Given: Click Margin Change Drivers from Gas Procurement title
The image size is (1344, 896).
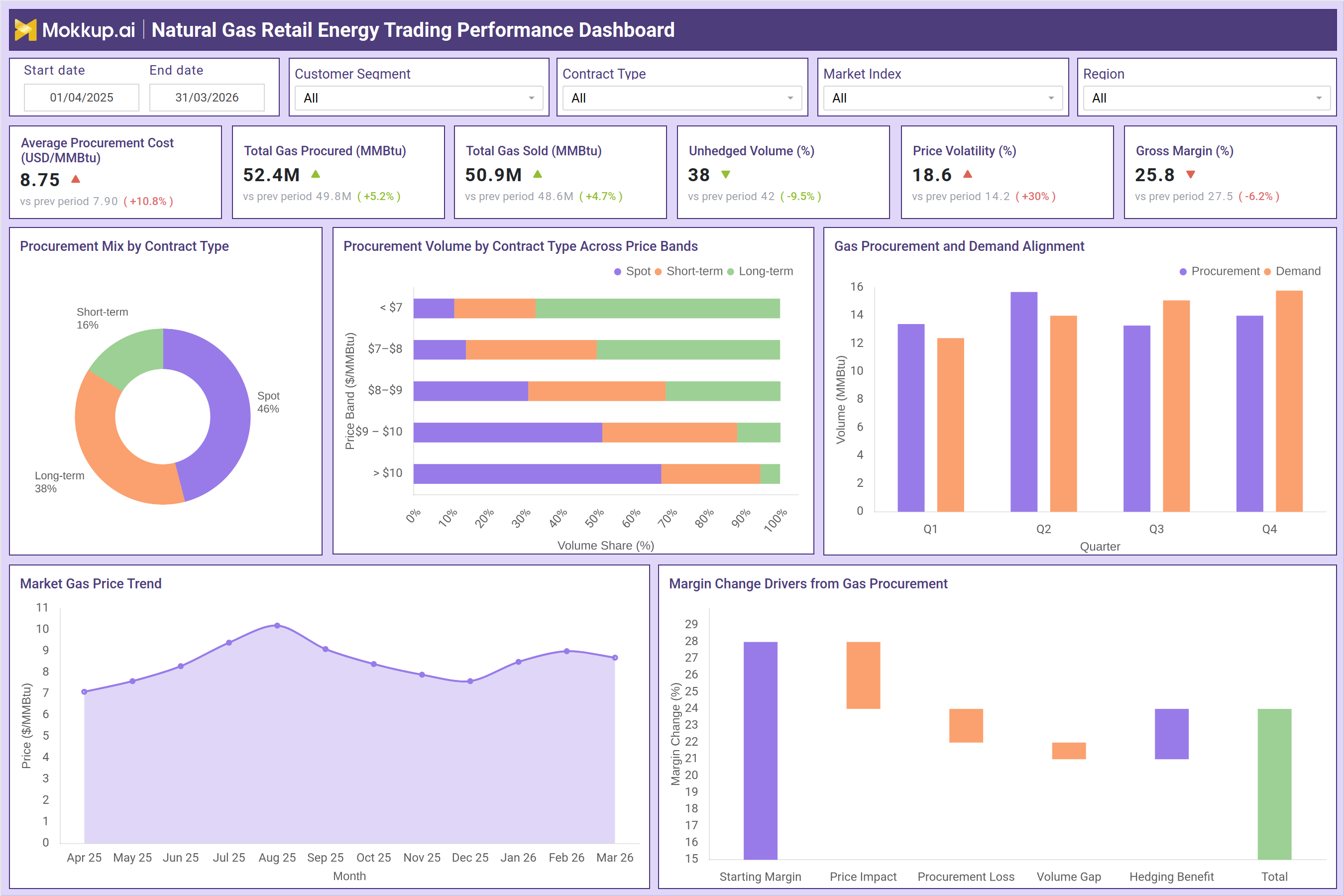Looking at the screenshot, I should [808, 583].
